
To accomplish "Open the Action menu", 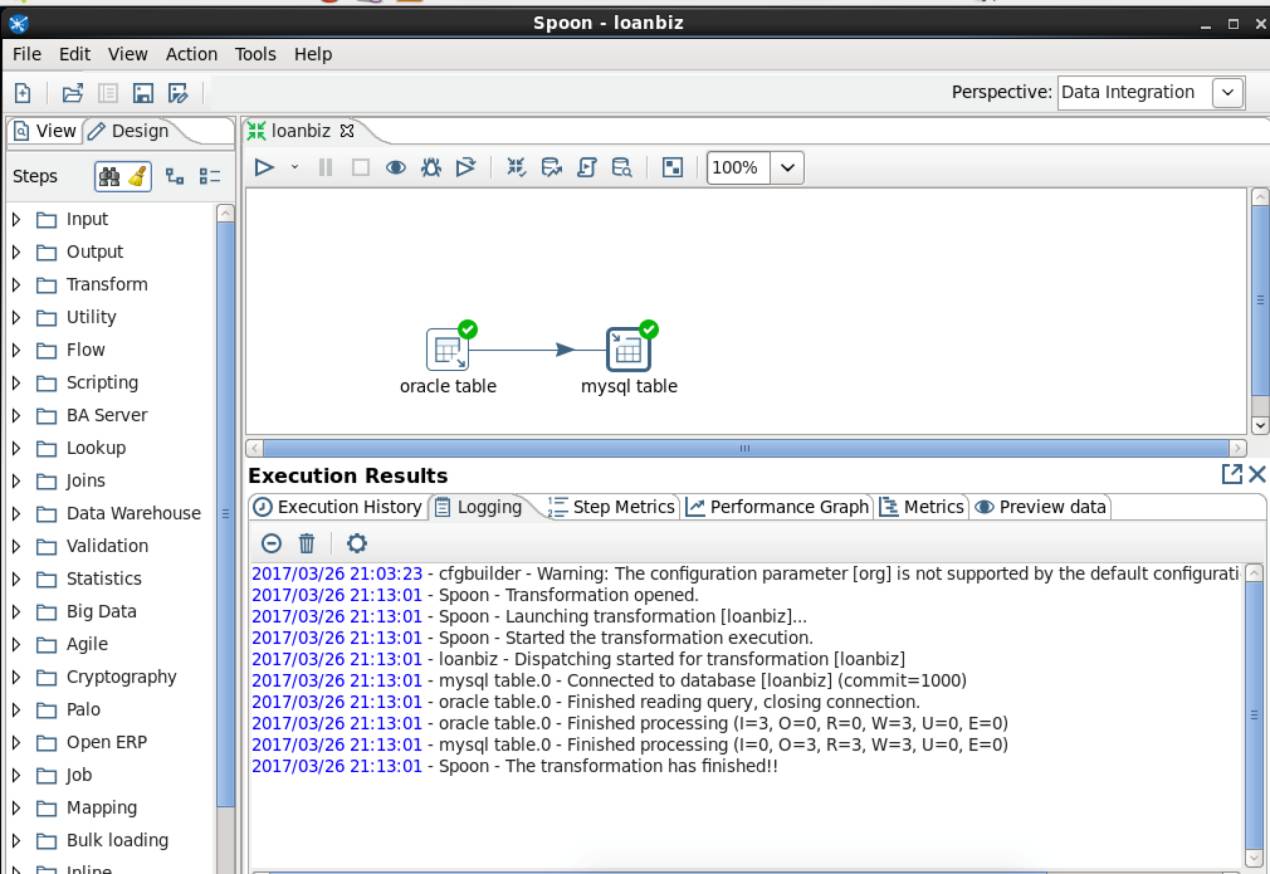I will (x=192, y=54).
